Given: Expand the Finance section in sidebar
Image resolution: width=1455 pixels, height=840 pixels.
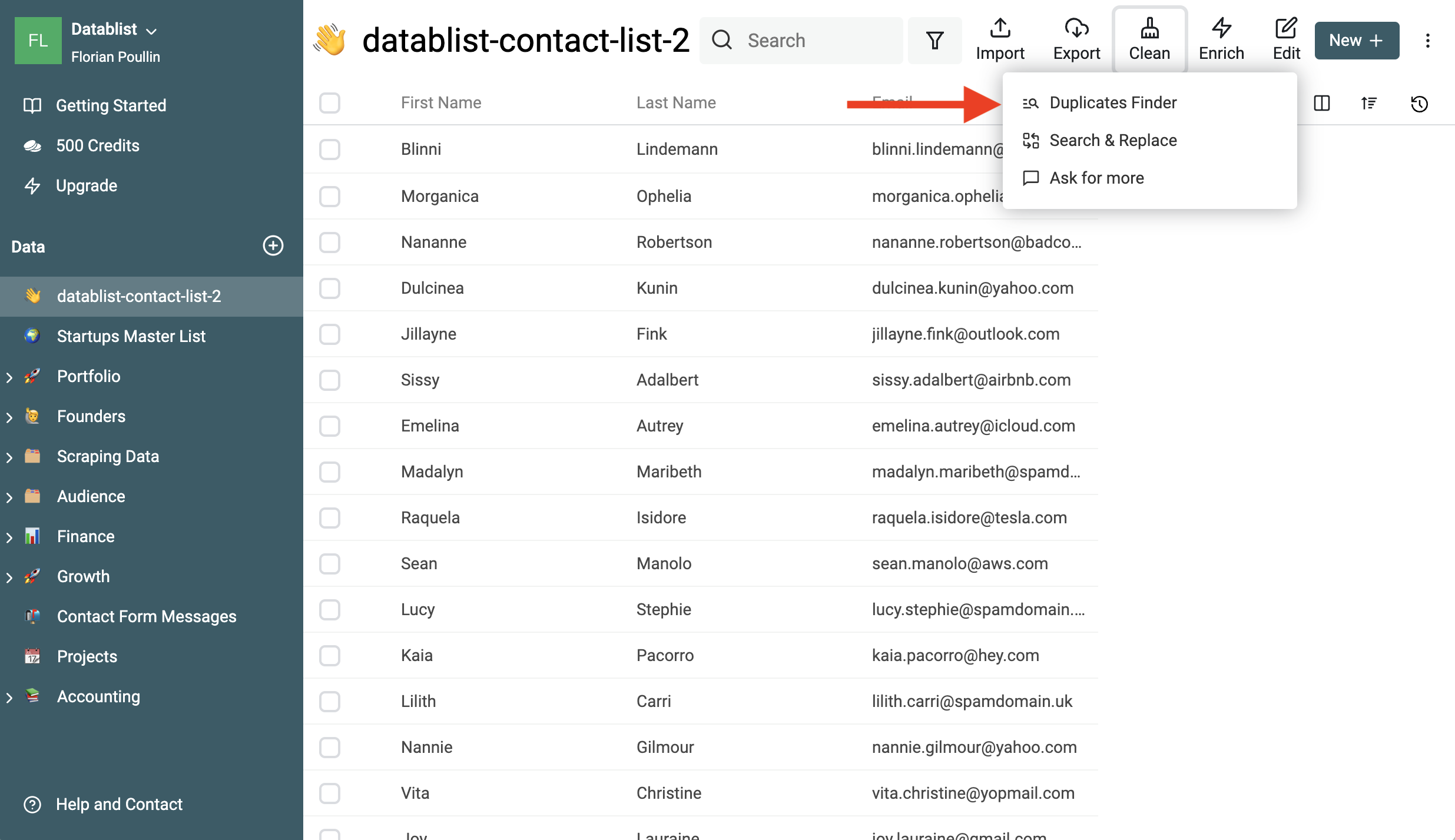Looking at the screenshot, I should pos(10,535).
